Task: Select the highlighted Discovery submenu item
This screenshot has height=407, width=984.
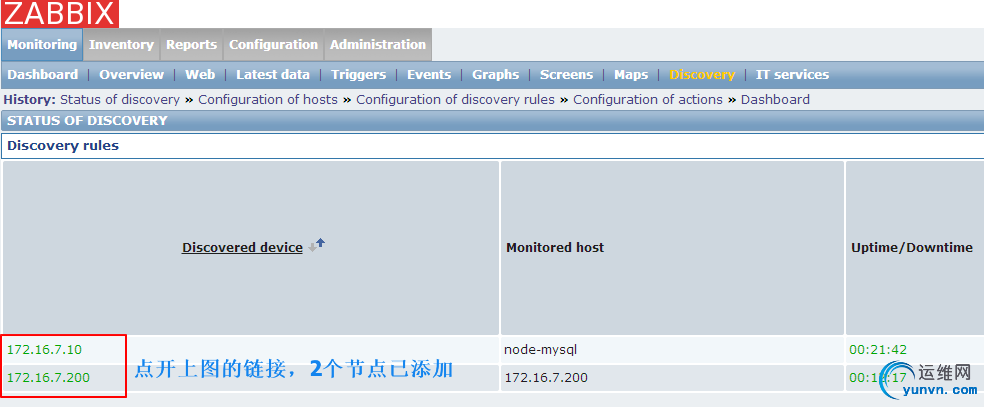Action: click(x=702, y=75)
